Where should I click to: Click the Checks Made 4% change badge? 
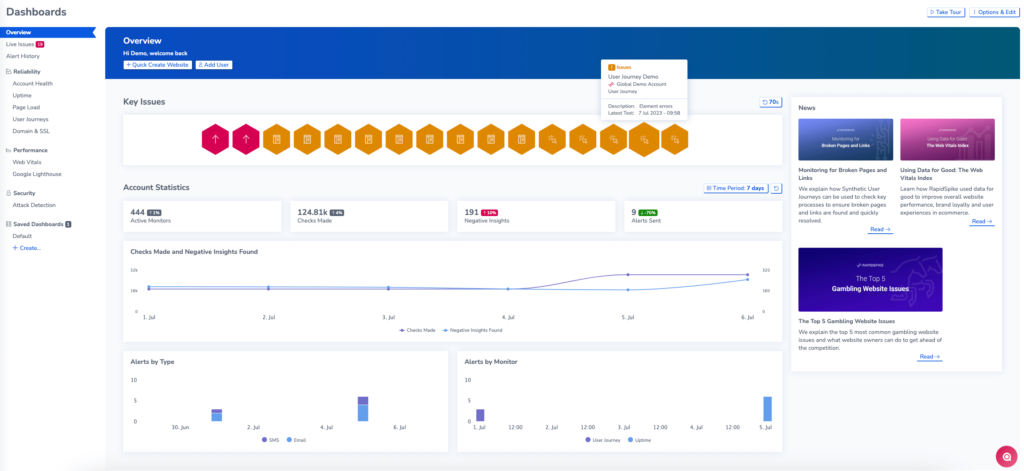point(337,212)
